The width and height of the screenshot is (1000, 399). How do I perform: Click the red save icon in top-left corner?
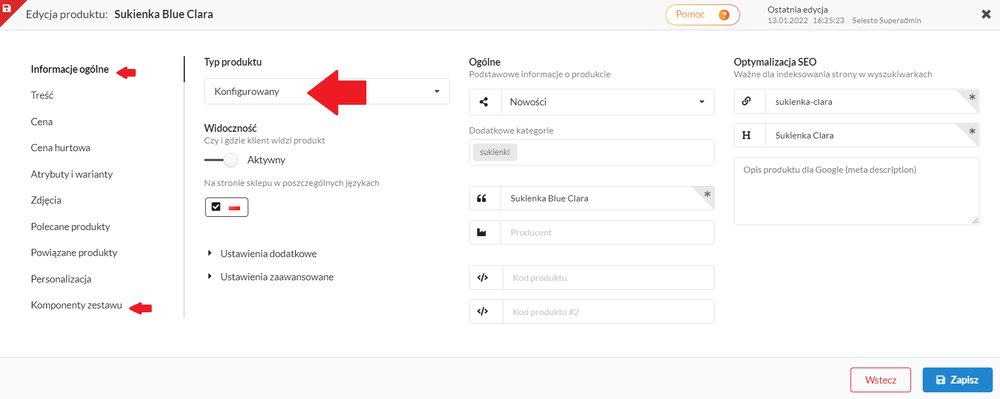(6, 7)
